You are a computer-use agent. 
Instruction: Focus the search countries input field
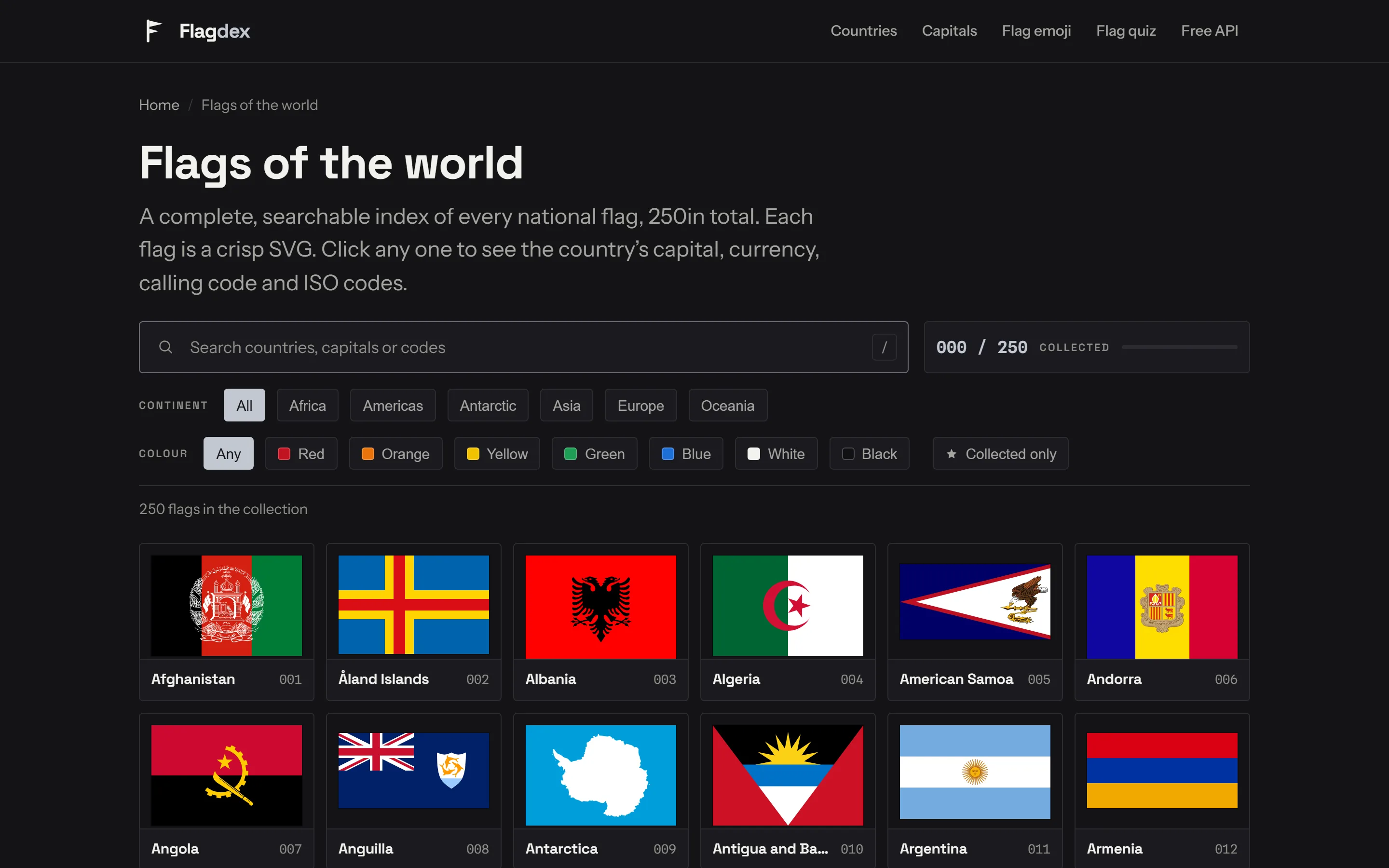[x=523, y=347]
